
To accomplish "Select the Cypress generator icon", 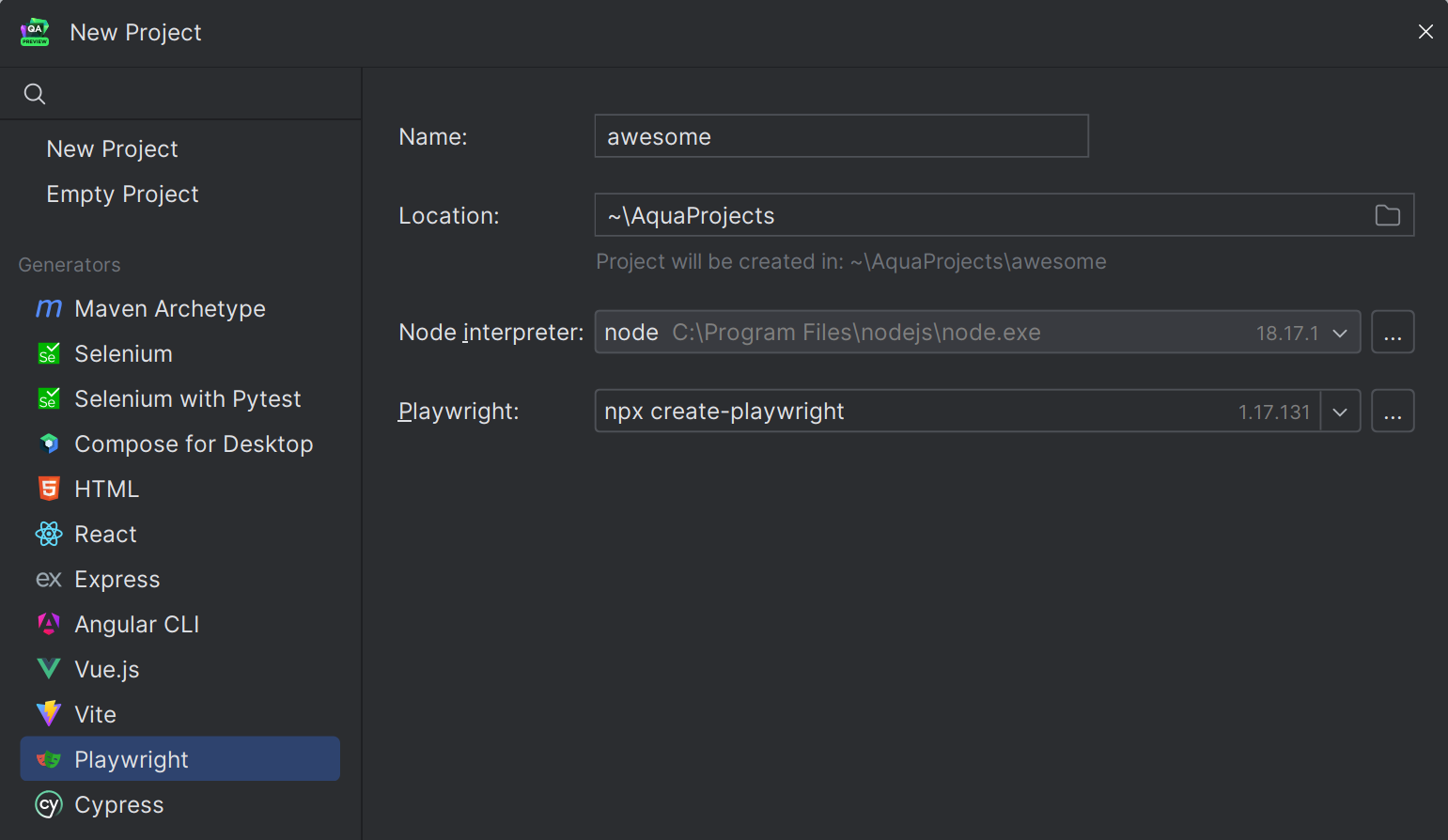I will 49,804.
